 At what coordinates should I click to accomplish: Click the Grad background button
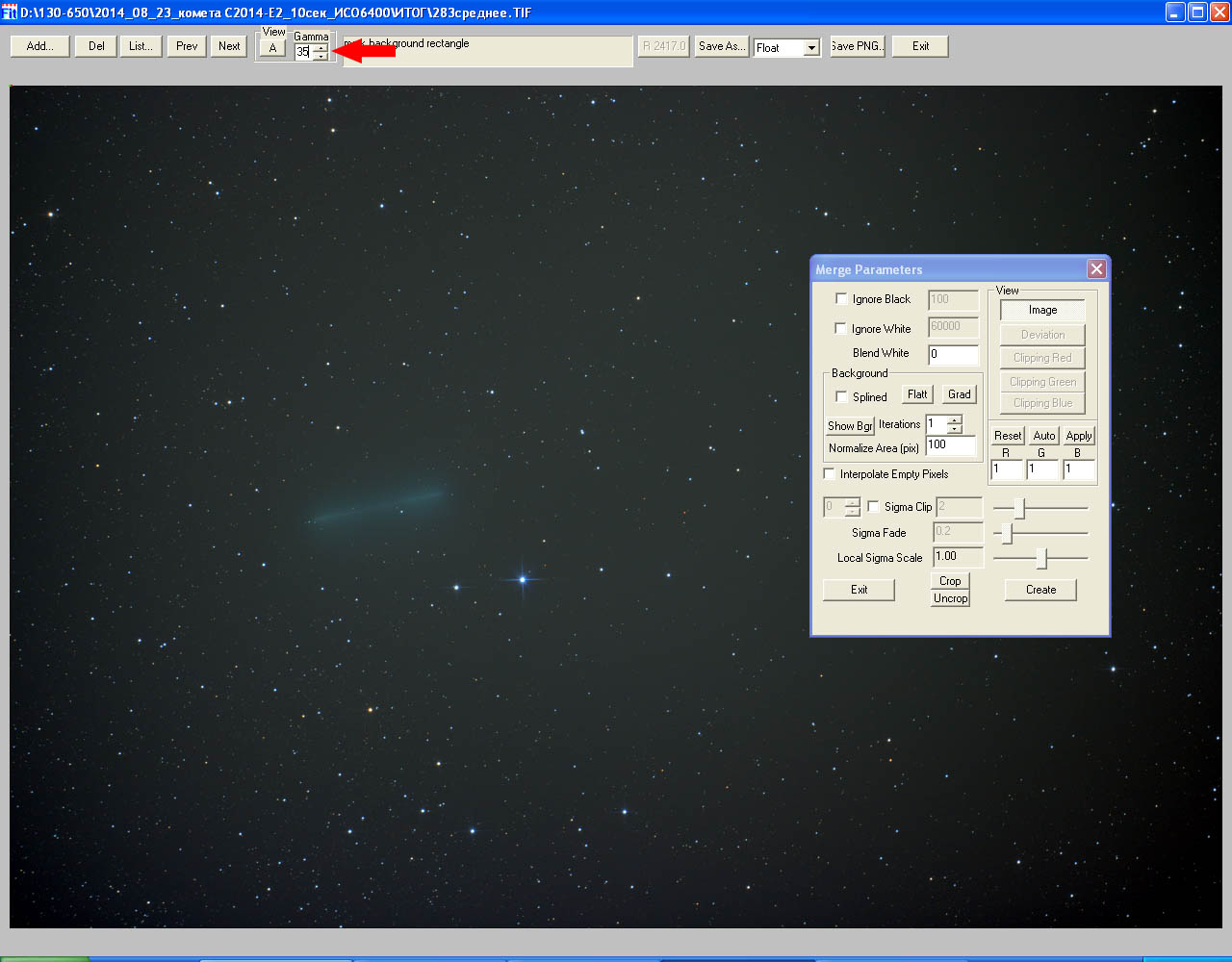coord(959,394)
